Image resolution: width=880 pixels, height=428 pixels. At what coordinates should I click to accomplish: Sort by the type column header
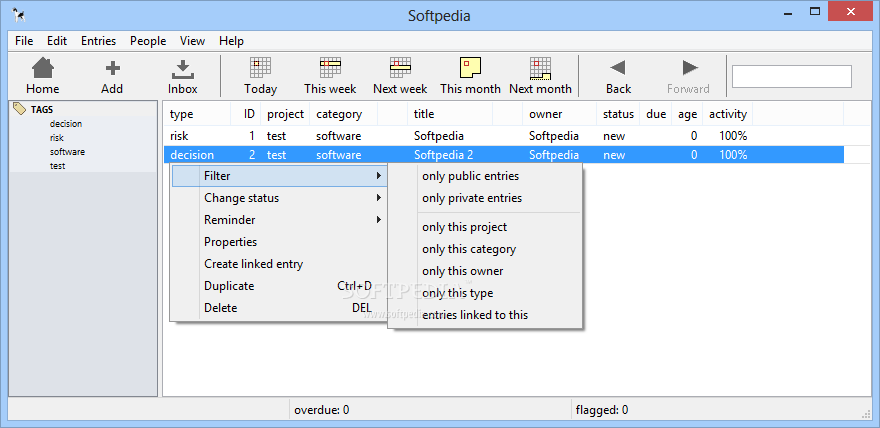(x=197, y=114)
